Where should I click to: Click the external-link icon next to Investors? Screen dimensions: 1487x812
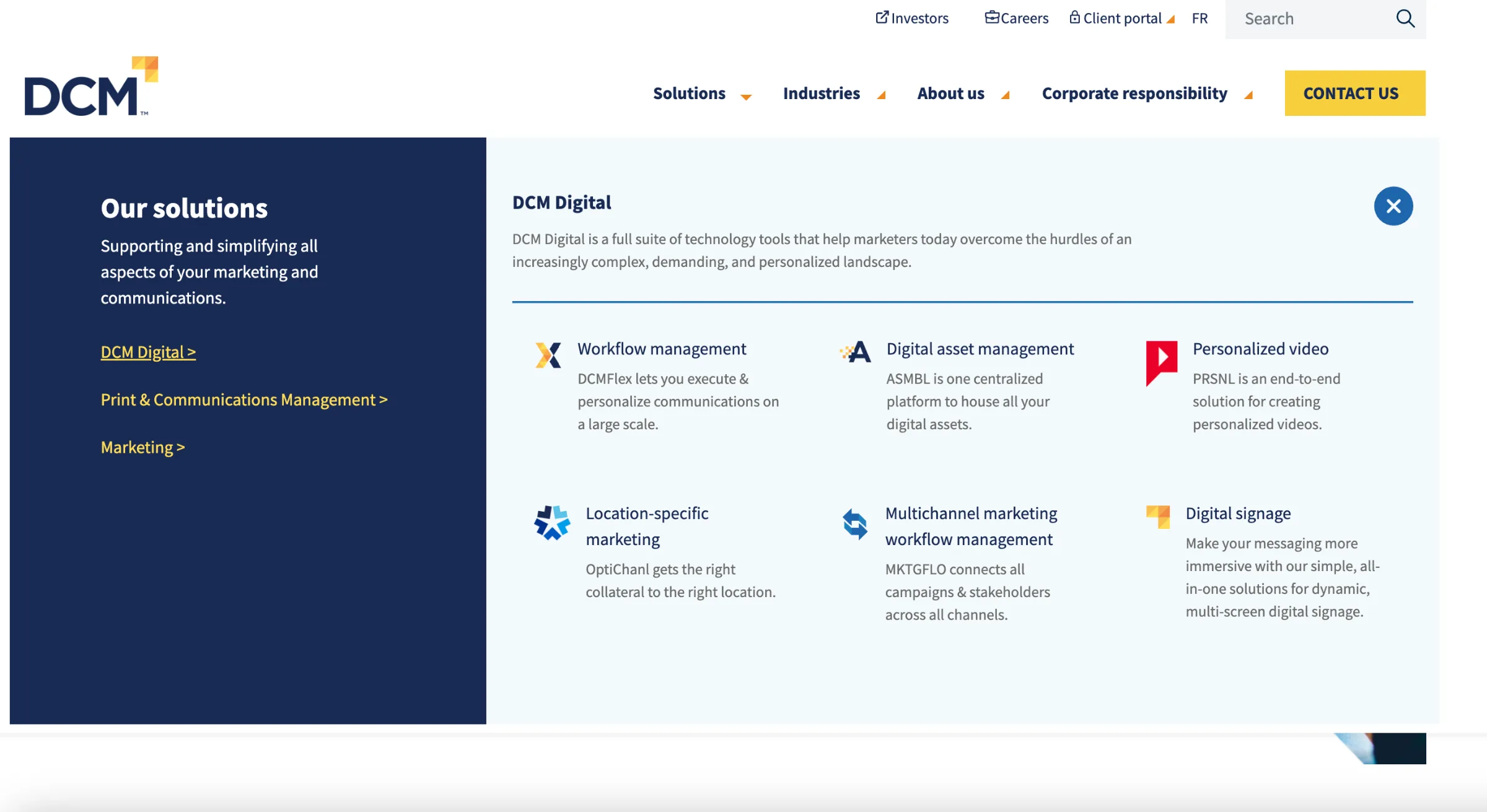(x=882, y=17)
